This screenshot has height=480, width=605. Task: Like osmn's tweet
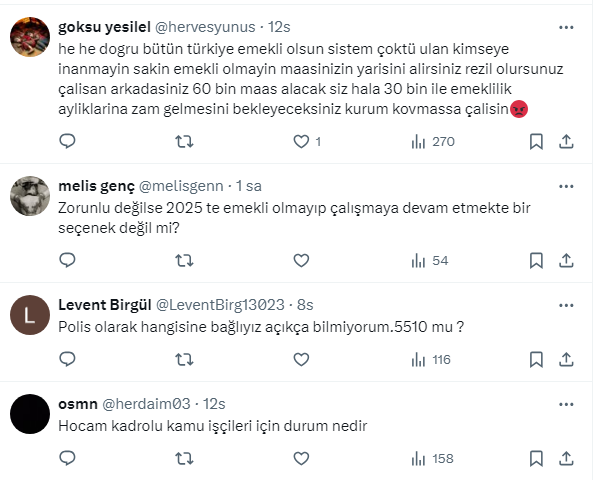click(300, 459)
